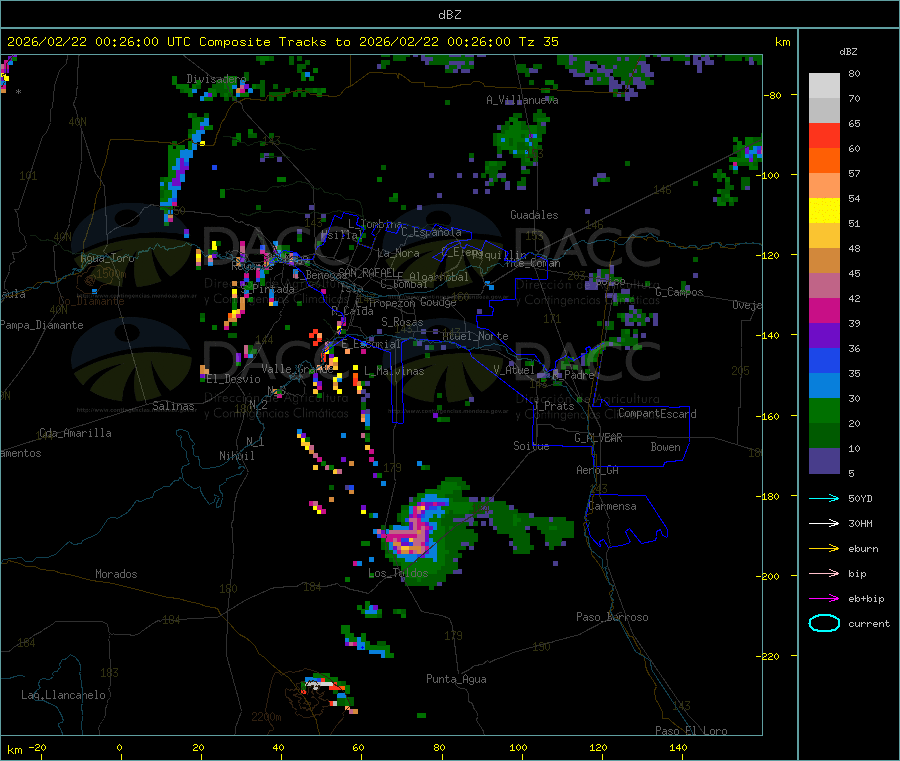Click the 'dBZ' title at top center
The width and height of the screenshot is (900, 761).
pyautogui.click(x=449, y=15)
